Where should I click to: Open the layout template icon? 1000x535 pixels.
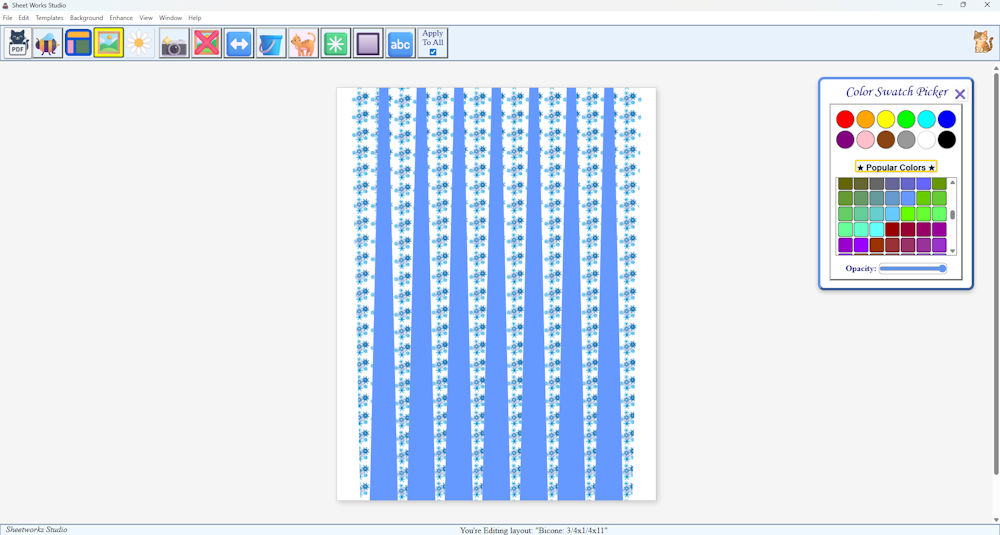pyautogui.click(x=78, y=43)
